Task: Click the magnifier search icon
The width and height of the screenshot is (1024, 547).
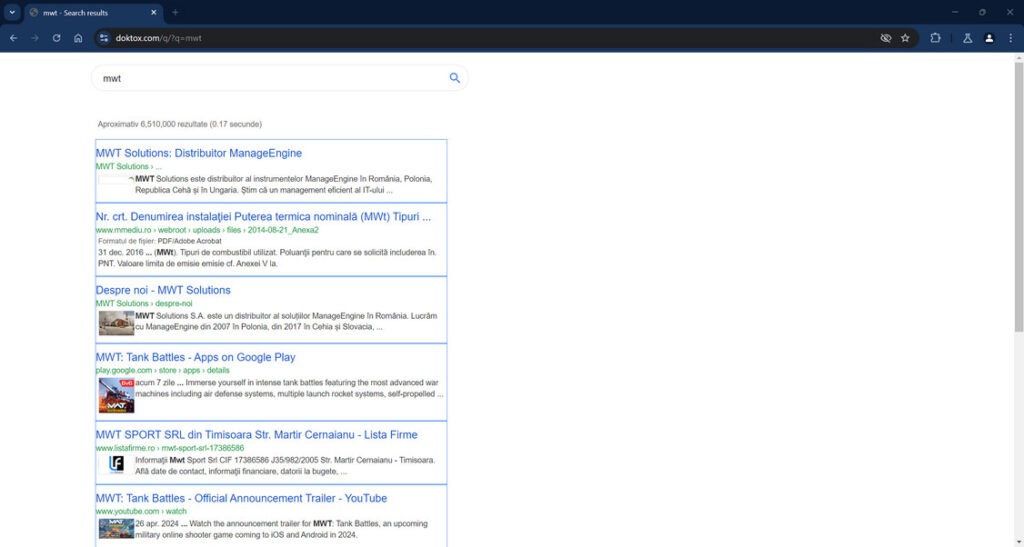Action: tap(455, 78)
